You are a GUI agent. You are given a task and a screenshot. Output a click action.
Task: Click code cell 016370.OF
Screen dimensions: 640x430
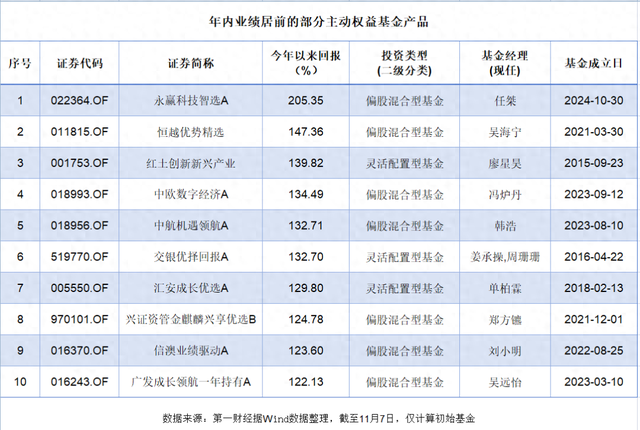pos(80,351)
